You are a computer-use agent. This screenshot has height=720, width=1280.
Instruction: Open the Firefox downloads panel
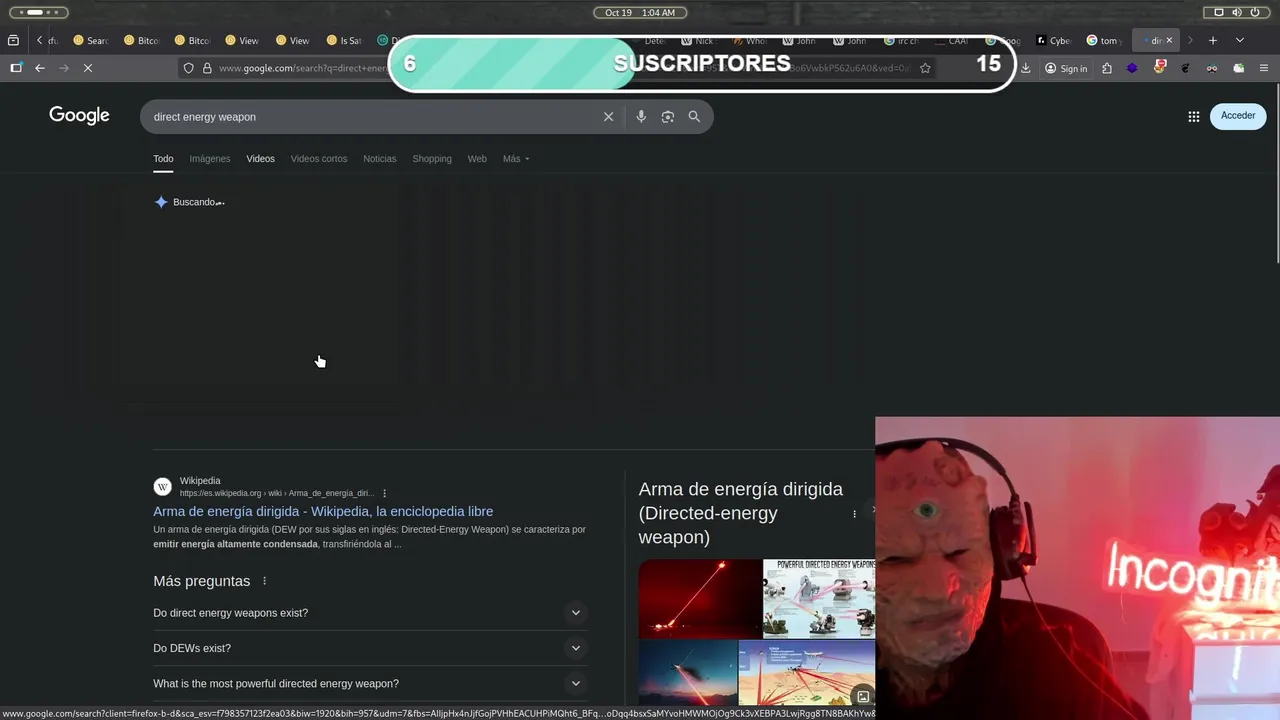(1025, 68)
